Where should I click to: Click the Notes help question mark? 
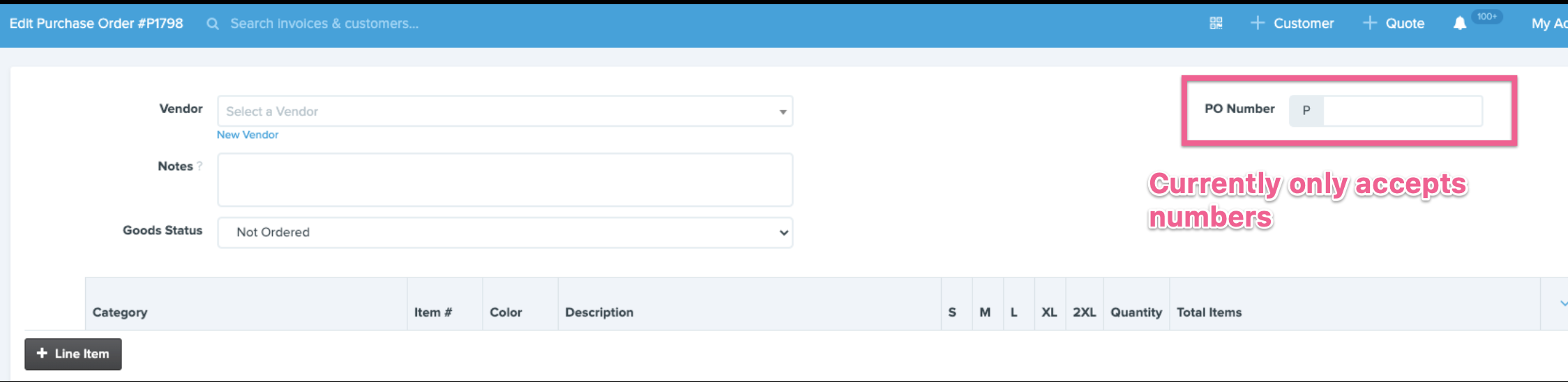pyautogui.click(x=199, y=166)
